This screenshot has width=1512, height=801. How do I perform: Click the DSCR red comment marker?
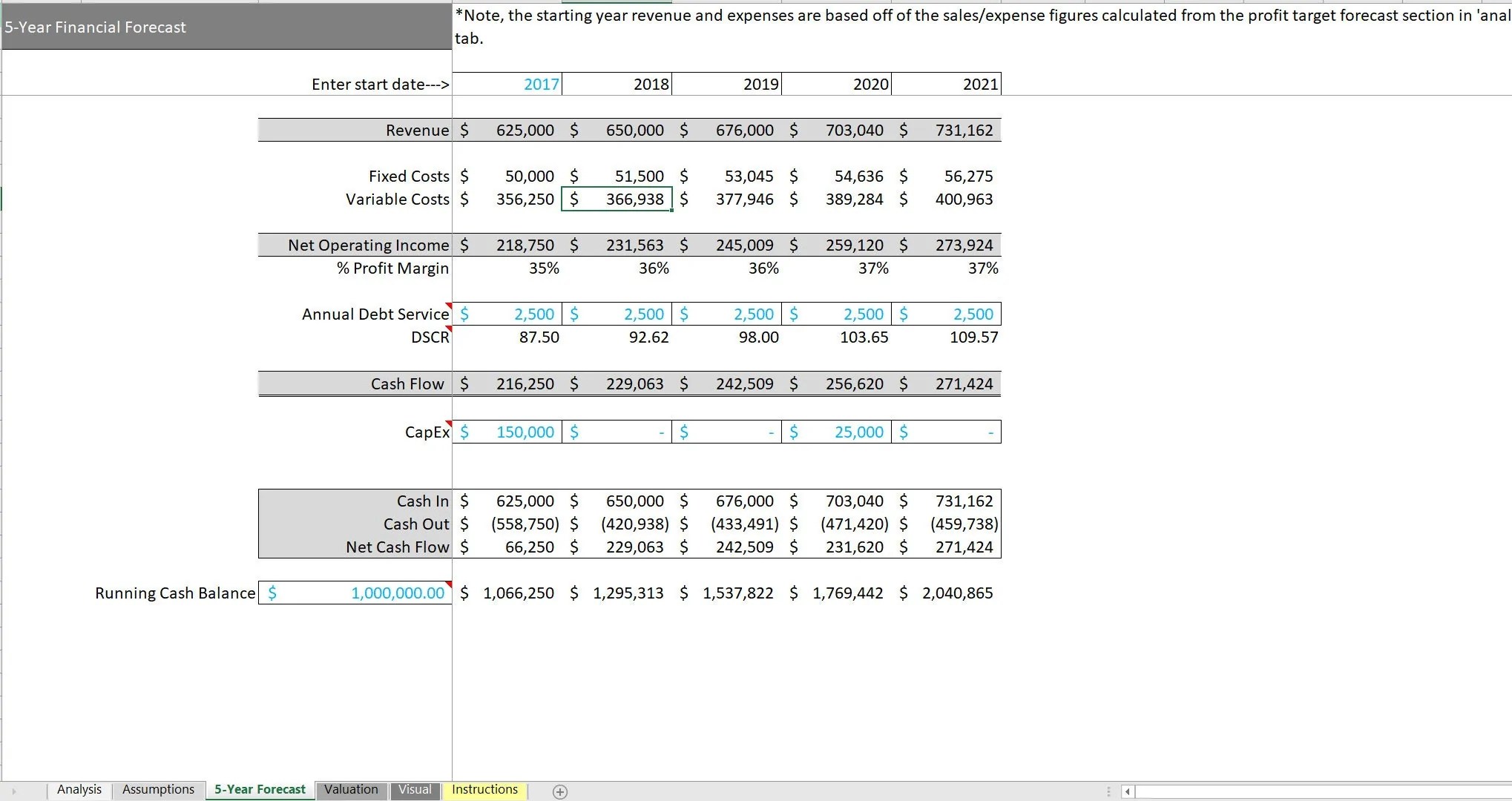pyautogui.click(x=450, y=328)
